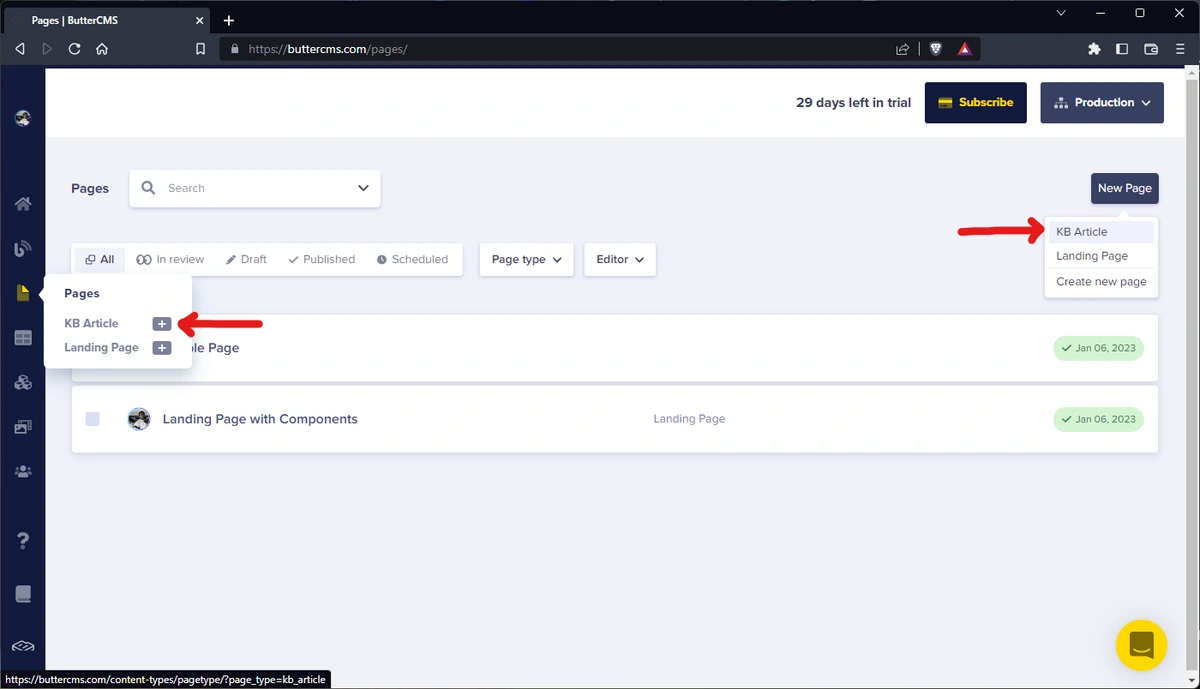Image resolution: width=1200 pixels, height=689 pixels.
Task: Select the Scheduled filter tab
Action: (412, 259)
